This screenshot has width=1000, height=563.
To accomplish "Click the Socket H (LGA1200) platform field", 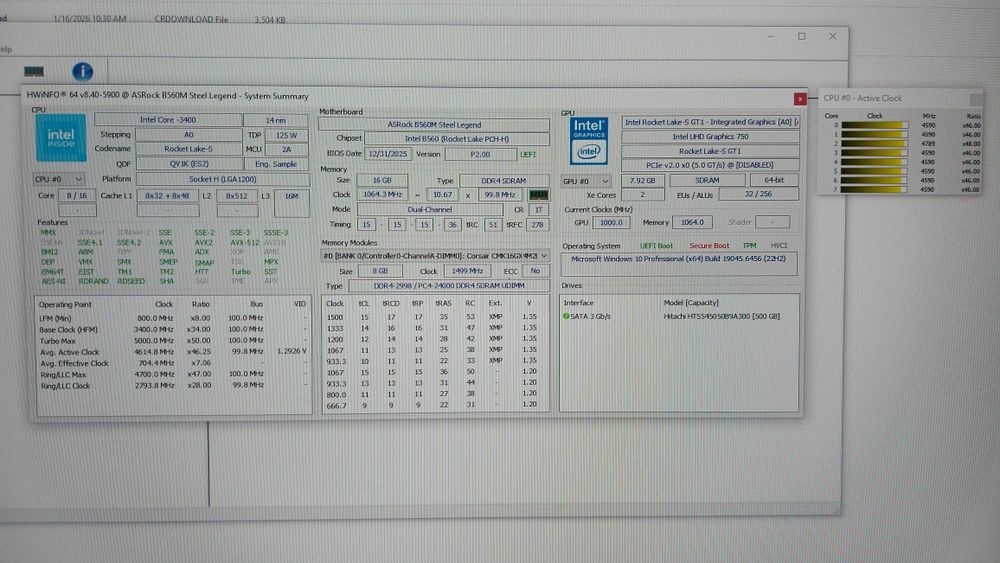I will click(x=223, y=179).
